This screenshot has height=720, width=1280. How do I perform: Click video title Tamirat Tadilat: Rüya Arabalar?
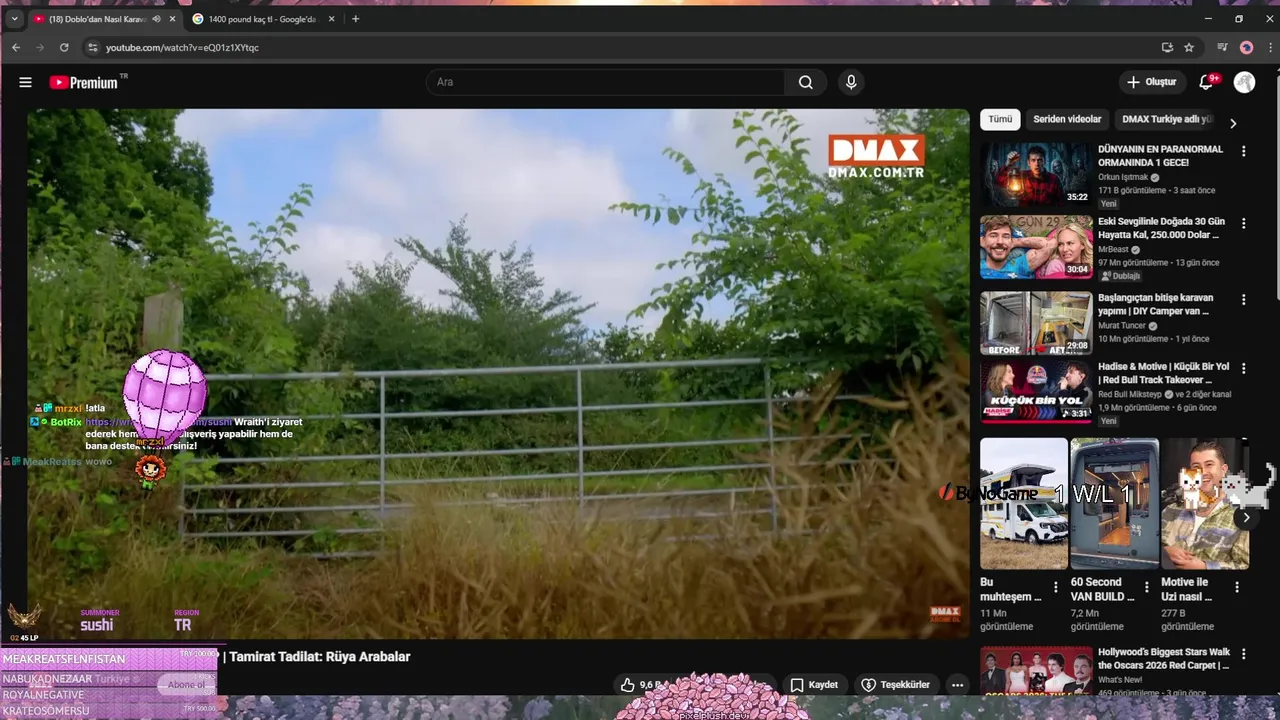(320, 657)
